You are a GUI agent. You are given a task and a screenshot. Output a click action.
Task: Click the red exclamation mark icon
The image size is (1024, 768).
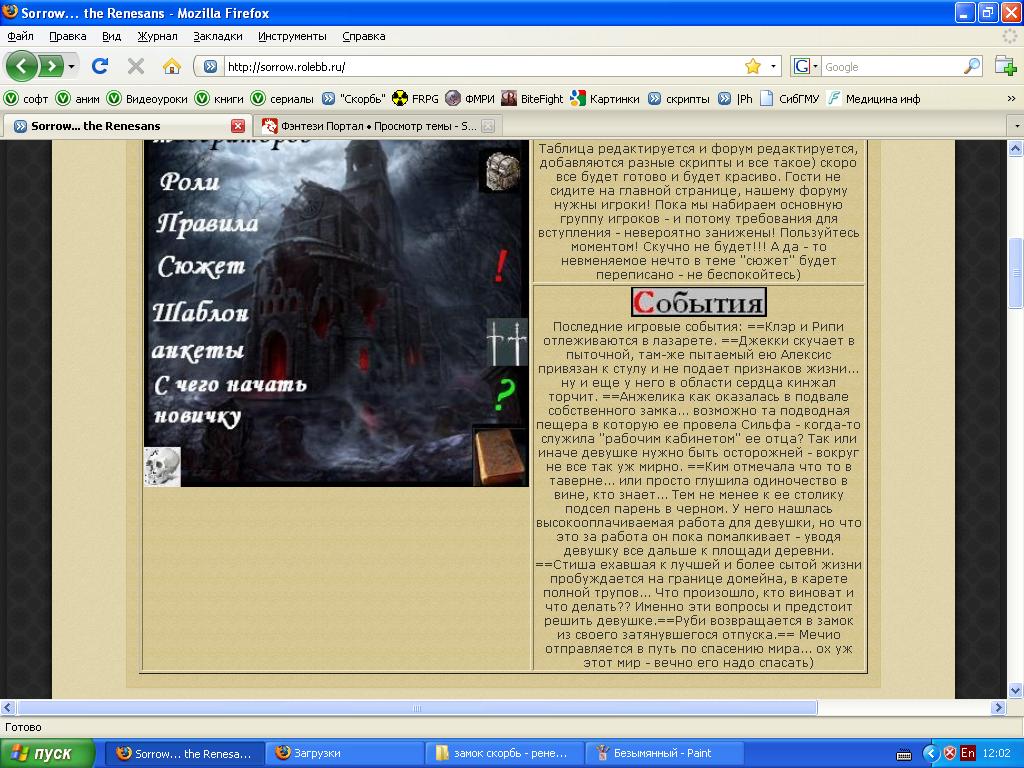click(x=500, y=266)
